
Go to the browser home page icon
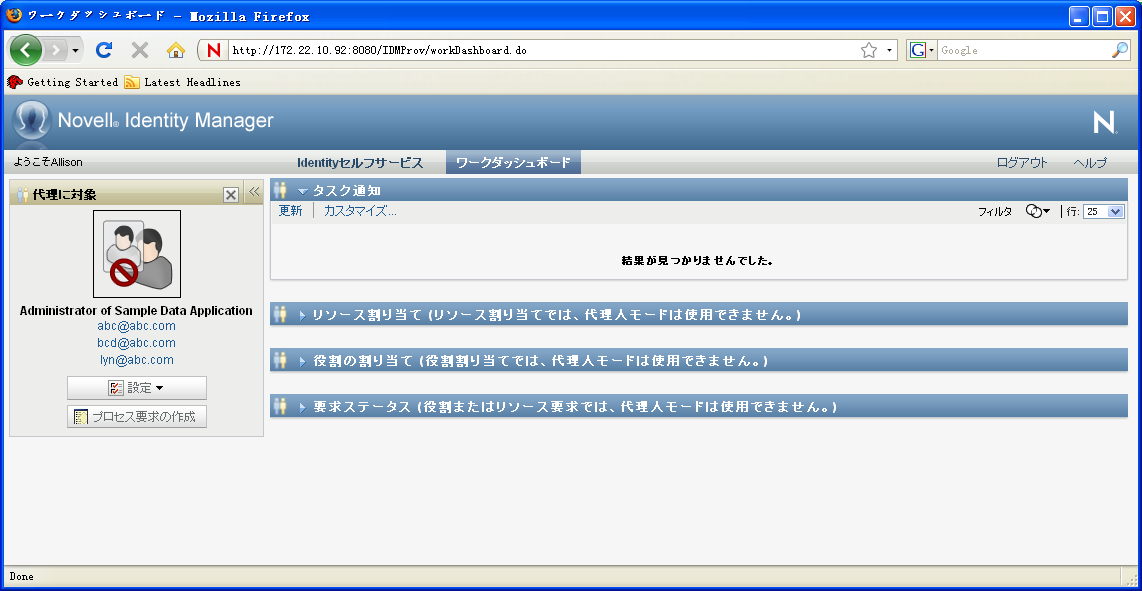click(x=176, y=50)
